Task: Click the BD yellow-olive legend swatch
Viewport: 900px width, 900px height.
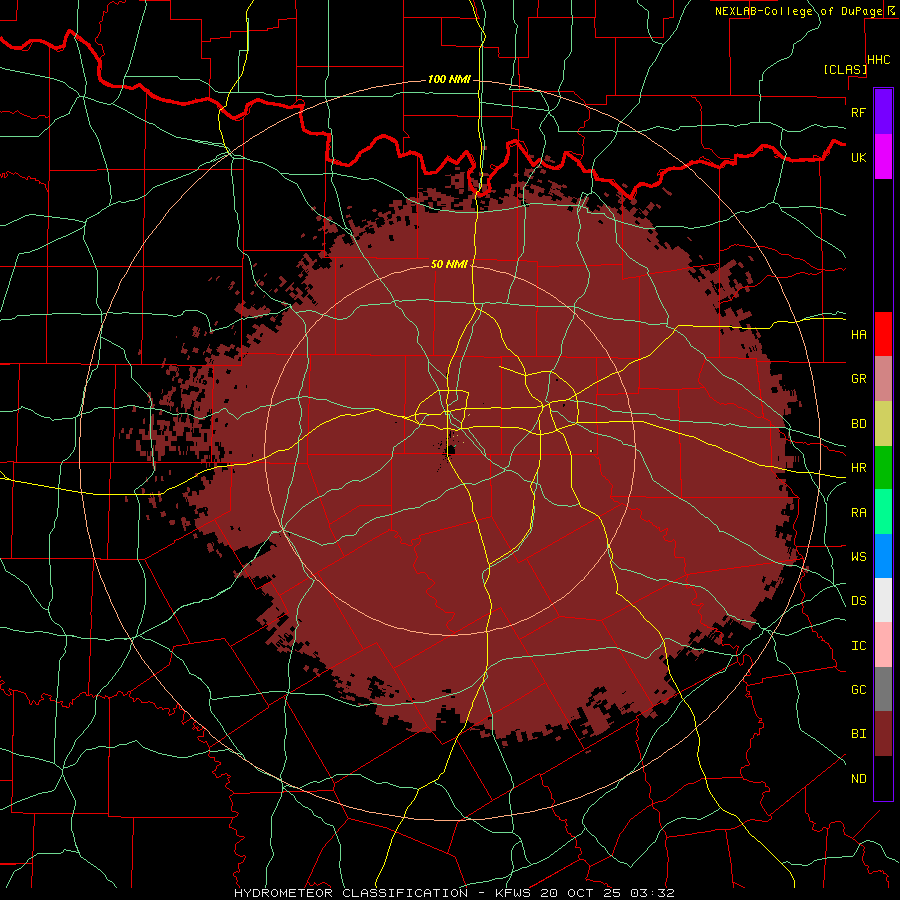Action: coord(883,423)
